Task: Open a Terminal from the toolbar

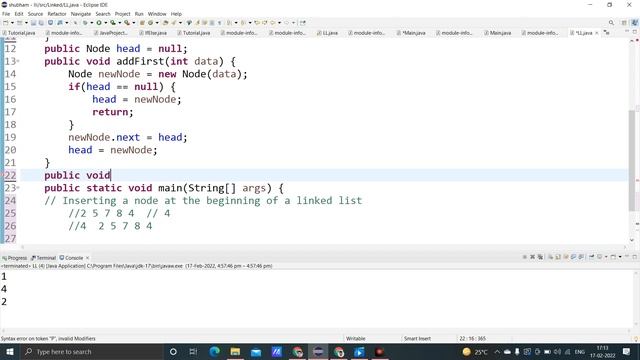Action: click(50, 23)
